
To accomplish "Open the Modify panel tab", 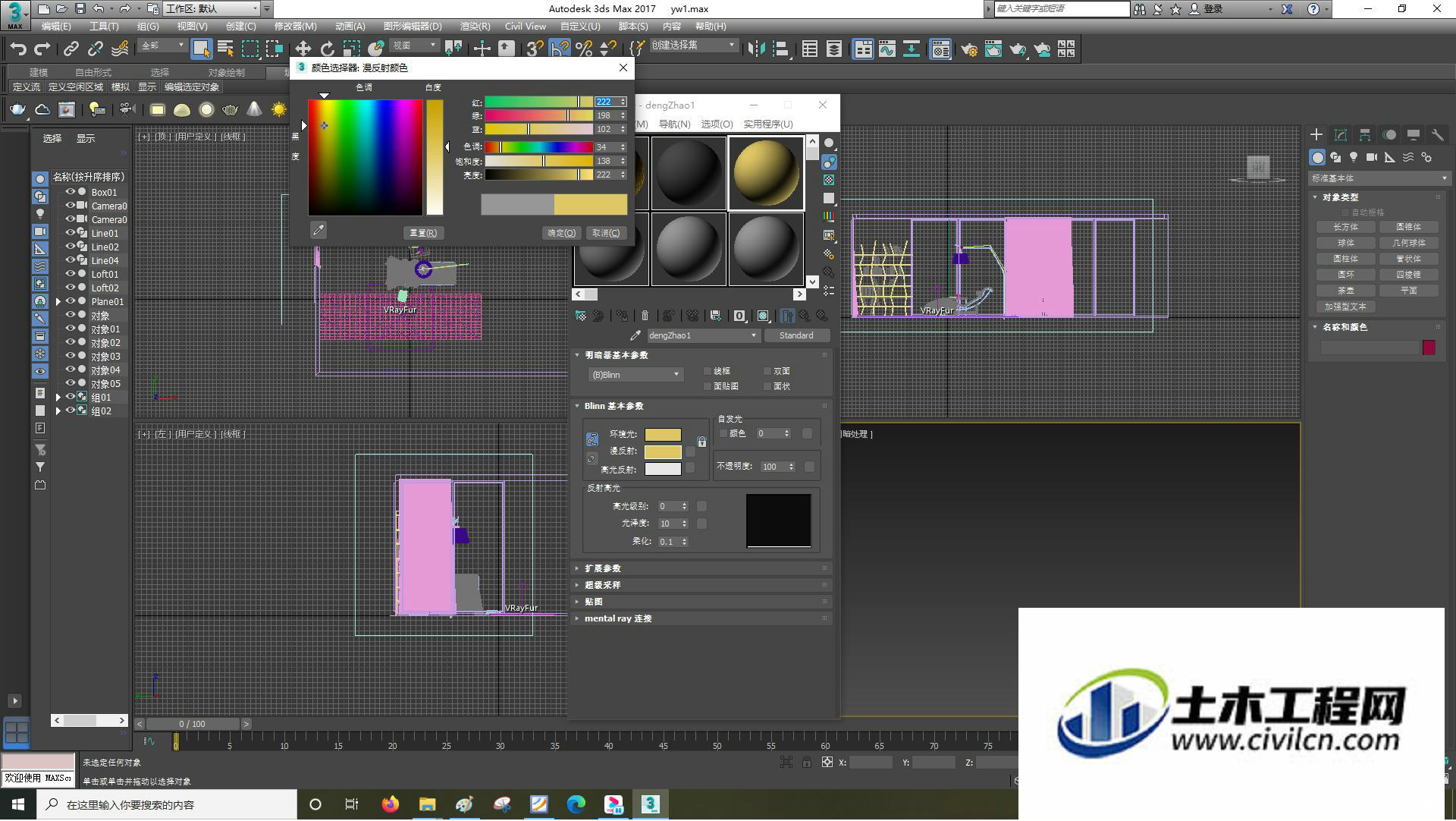I will coord(1341,135).
